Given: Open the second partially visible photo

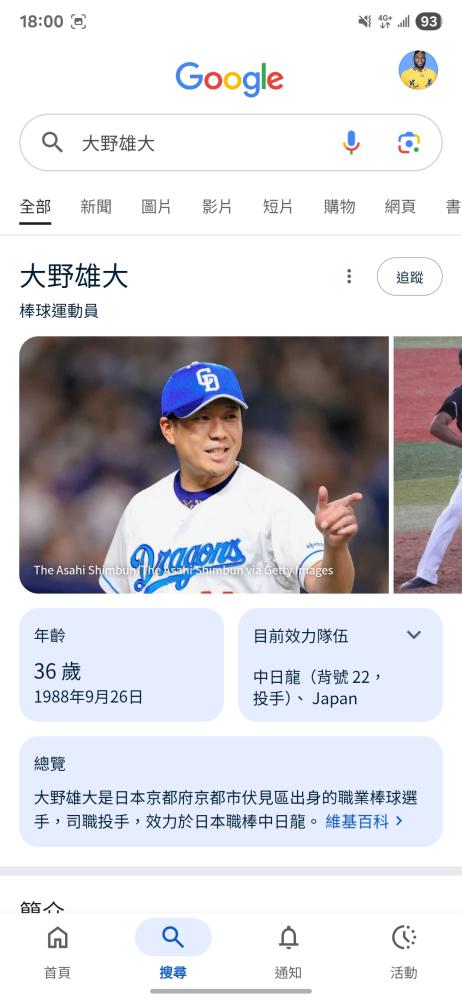Looking at the screenshot, I should click(428, 464).
